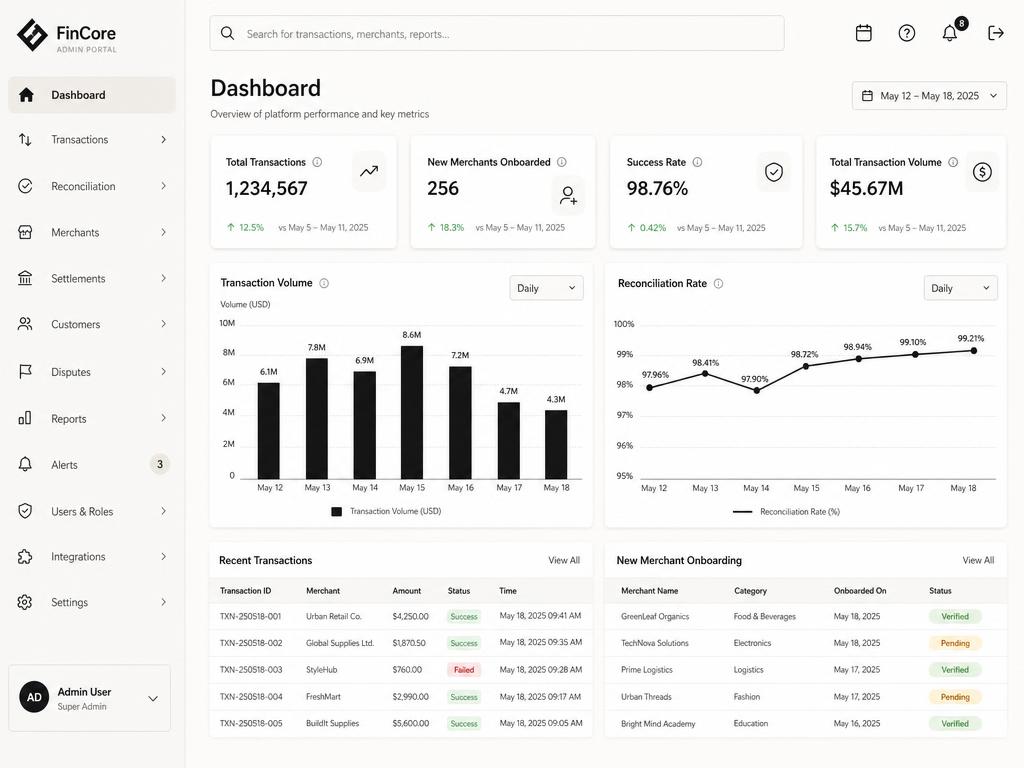Click the Pending status for TechNova Solutions

pos(955,643)
